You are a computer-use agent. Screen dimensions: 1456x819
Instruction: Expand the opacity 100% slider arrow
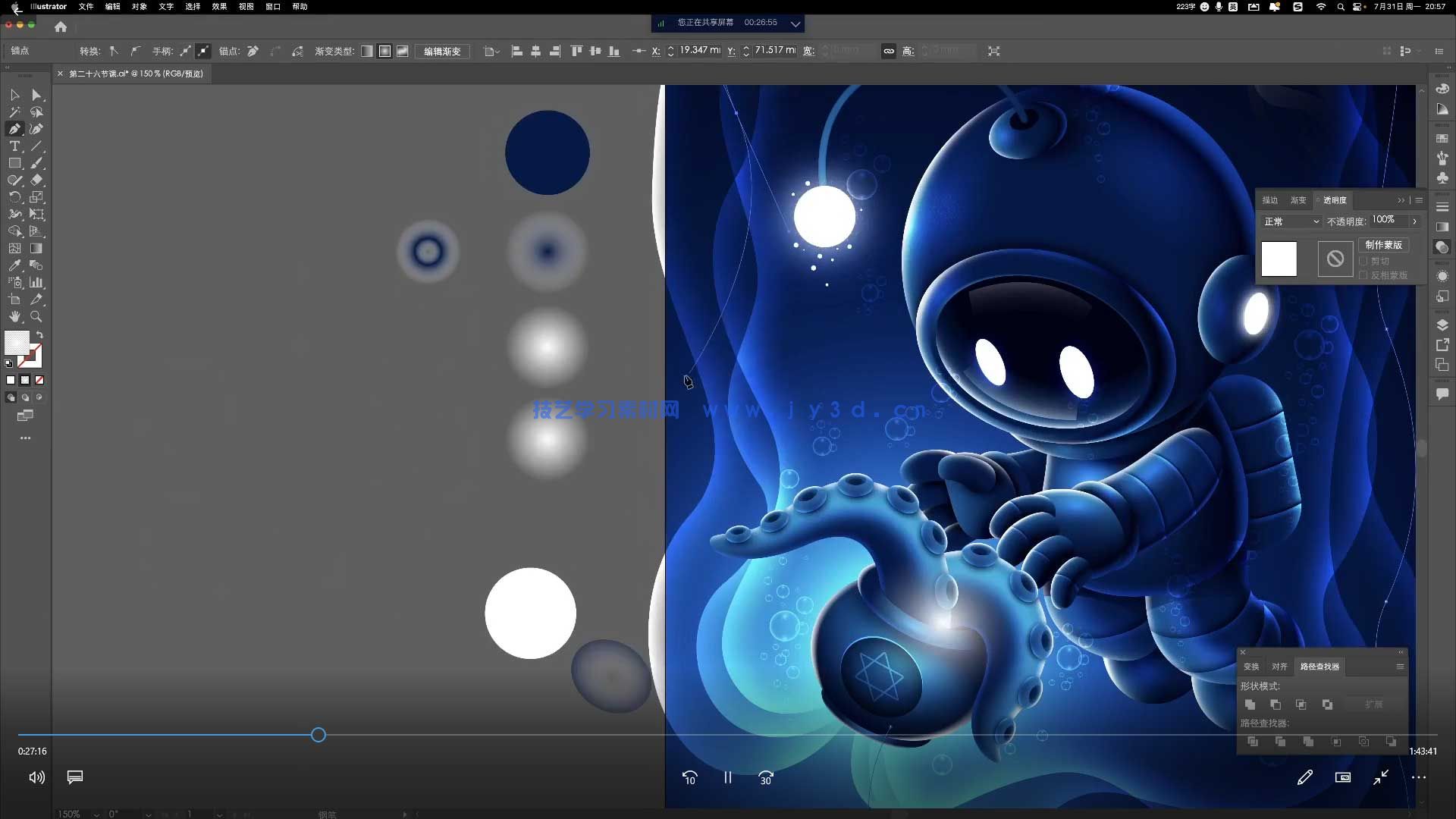tap(1414, 221)
